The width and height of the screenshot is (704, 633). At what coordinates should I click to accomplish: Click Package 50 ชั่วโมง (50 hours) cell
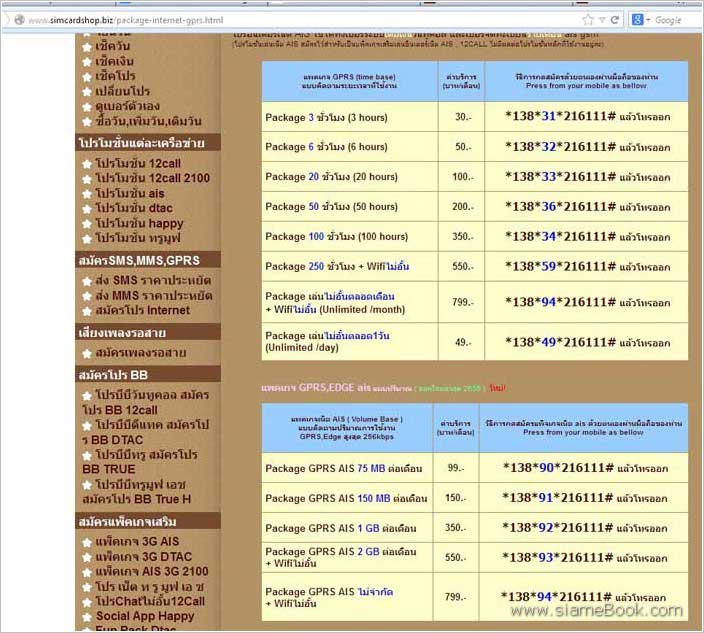(350, 207)
